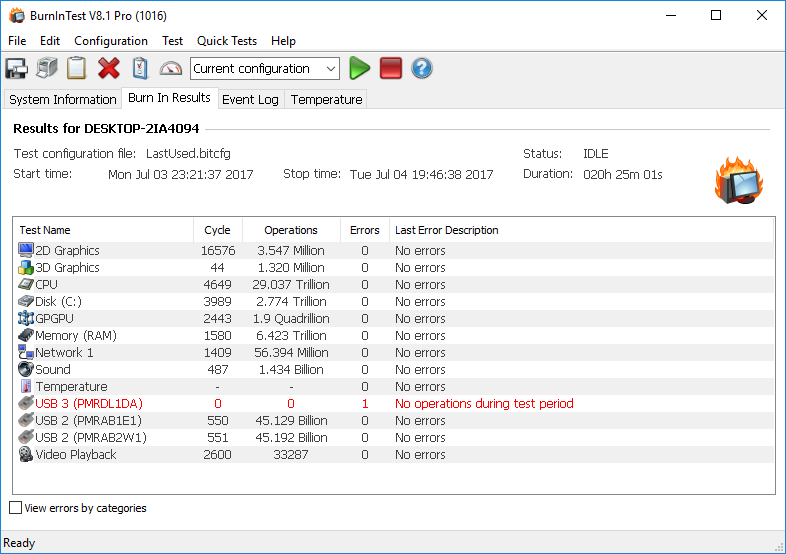Open the Quick Tests menu
Viewport: 786px width, 554px height.
pos(227,41)
